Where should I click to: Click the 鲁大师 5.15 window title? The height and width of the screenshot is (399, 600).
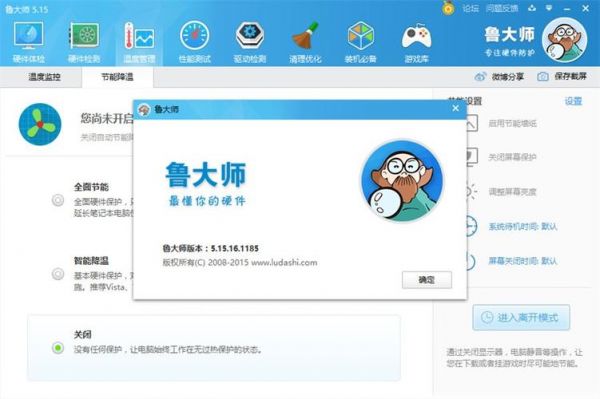(x=27, y=9)
